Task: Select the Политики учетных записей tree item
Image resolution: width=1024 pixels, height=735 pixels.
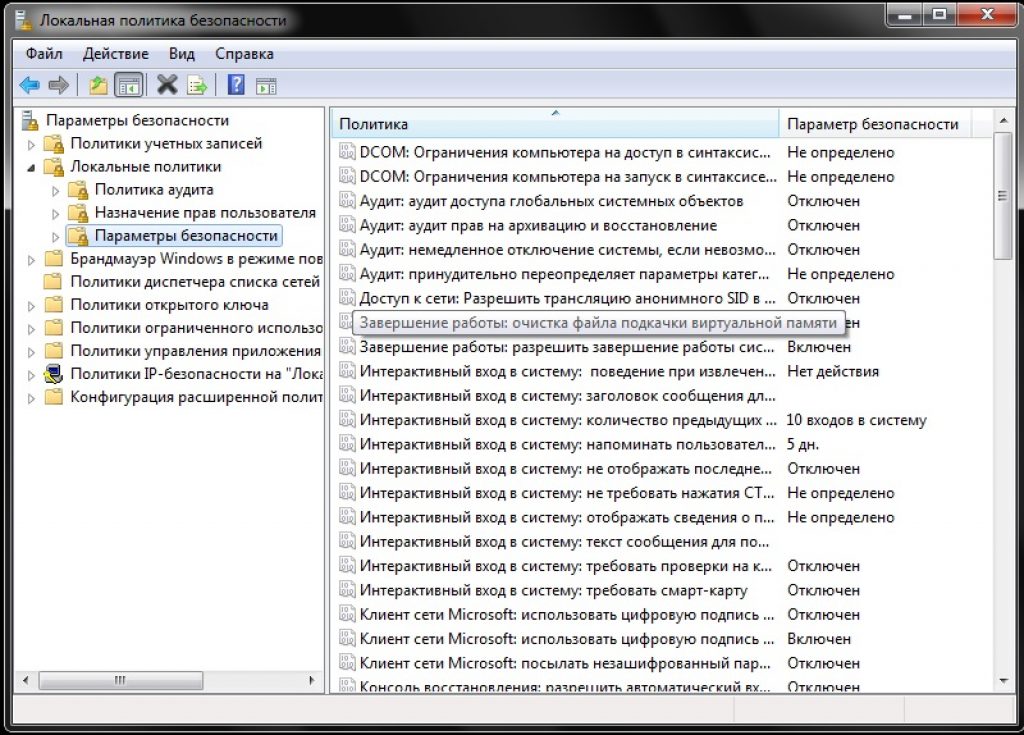Action: [166, 144]
